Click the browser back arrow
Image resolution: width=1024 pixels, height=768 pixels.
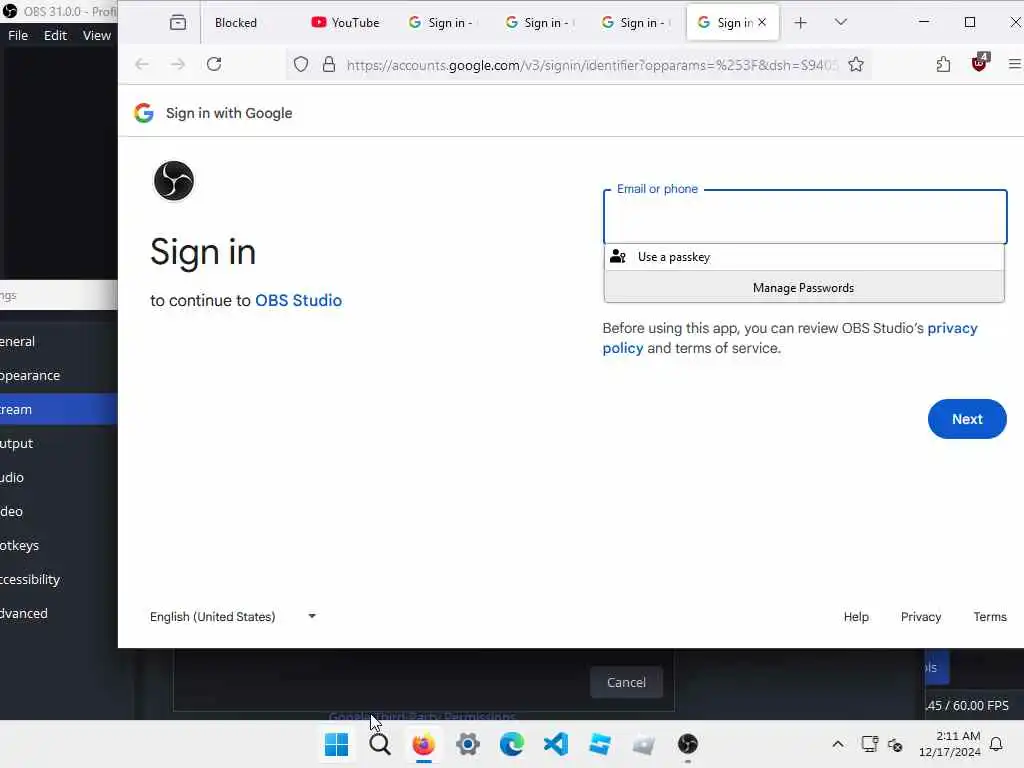(x=142, y=64)
